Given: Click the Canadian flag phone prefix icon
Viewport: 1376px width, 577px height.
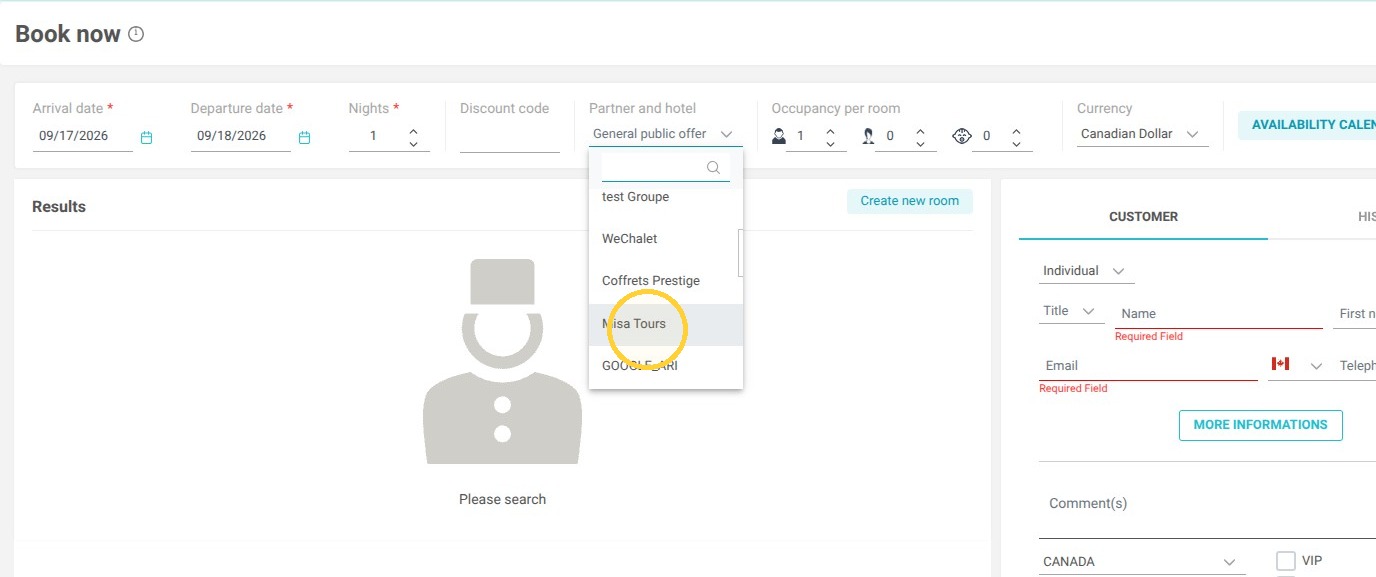Looking at the screenshot, I should click(1280, 364).
